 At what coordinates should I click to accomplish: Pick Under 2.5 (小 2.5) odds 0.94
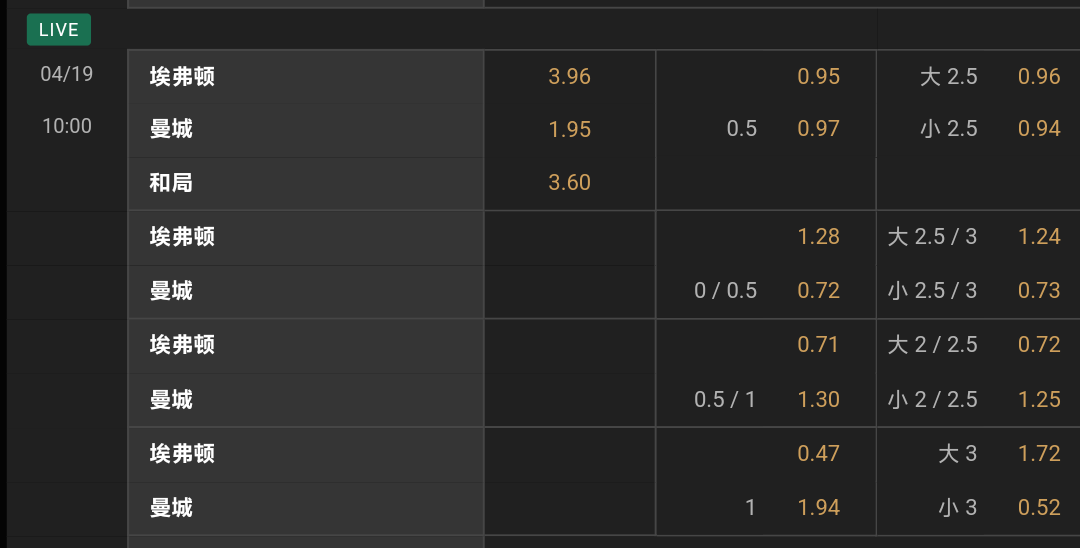coord(1039,129)
